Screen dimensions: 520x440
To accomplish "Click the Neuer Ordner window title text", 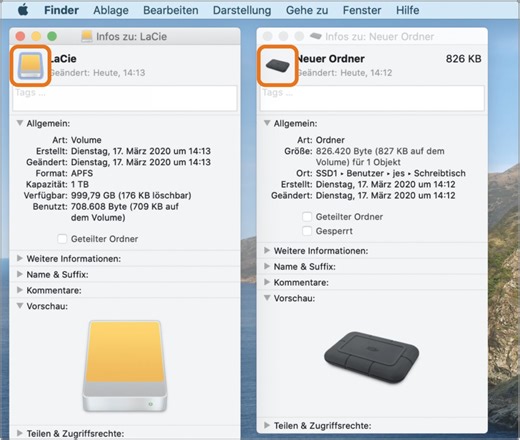I will click(x=380, y=36).
